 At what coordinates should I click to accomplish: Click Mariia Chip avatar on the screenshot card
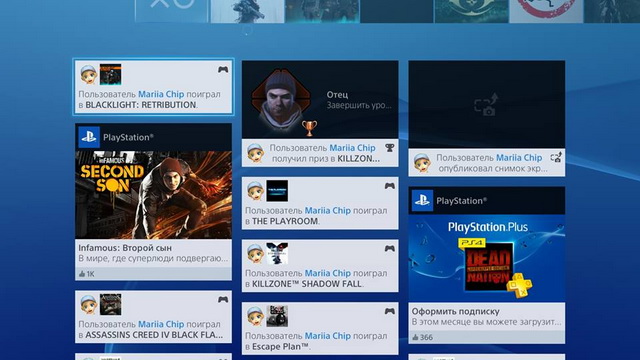(x=422, y=163)
